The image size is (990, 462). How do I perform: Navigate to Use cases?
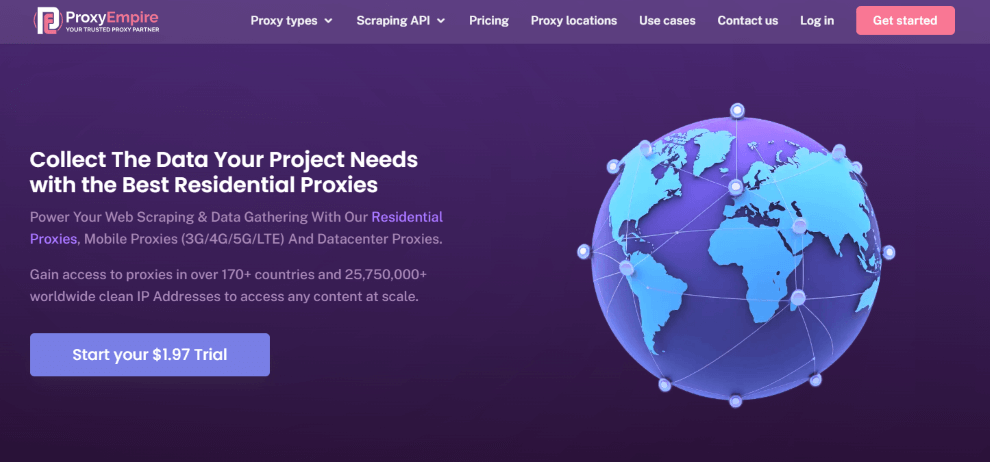[x=667, y=21]
